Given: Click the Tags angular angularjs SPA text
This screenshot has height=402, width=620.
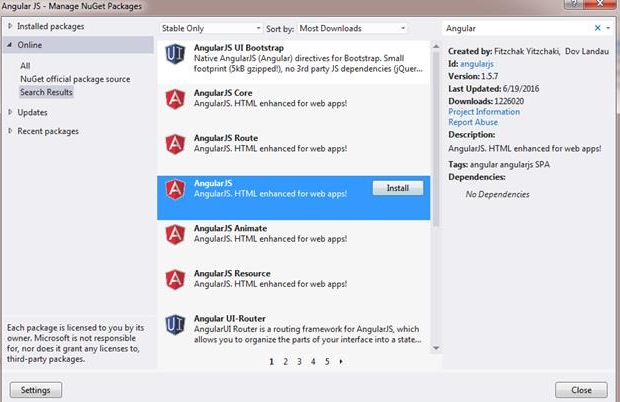Looking at the screenshot, I should coord(499,164).
